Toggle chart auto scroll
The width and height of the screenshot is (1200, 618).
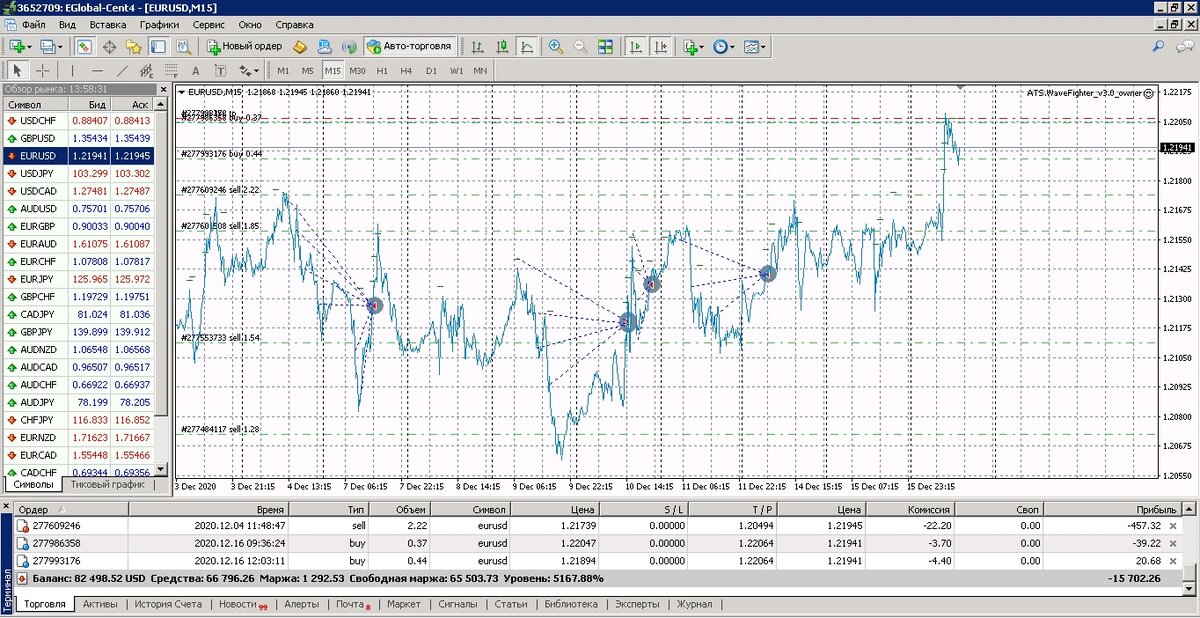(635, 46)
